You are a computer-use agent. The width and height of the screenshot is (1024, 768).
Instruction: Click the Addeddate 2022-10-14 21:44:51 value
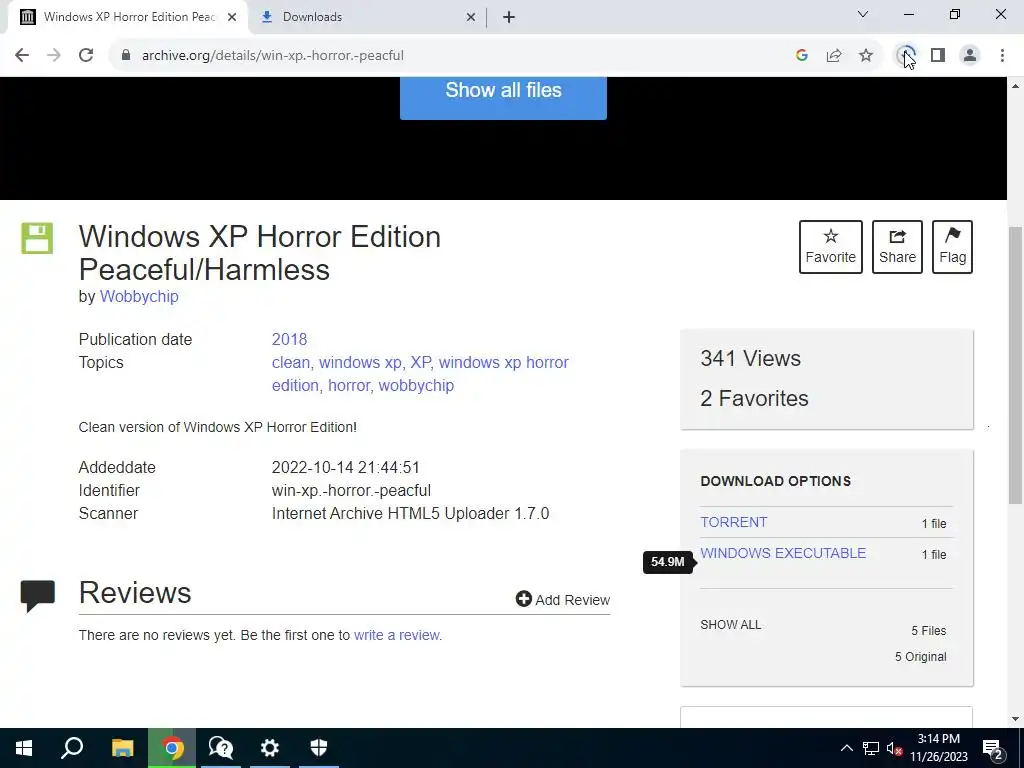(345, 468)
